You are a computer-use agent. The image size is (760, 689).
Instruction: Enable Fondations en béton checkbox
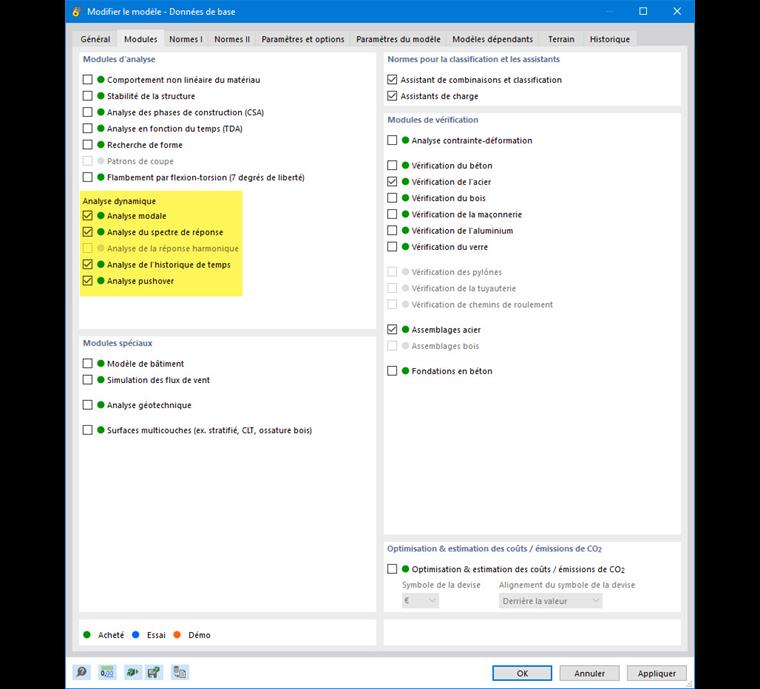[392, 371]
